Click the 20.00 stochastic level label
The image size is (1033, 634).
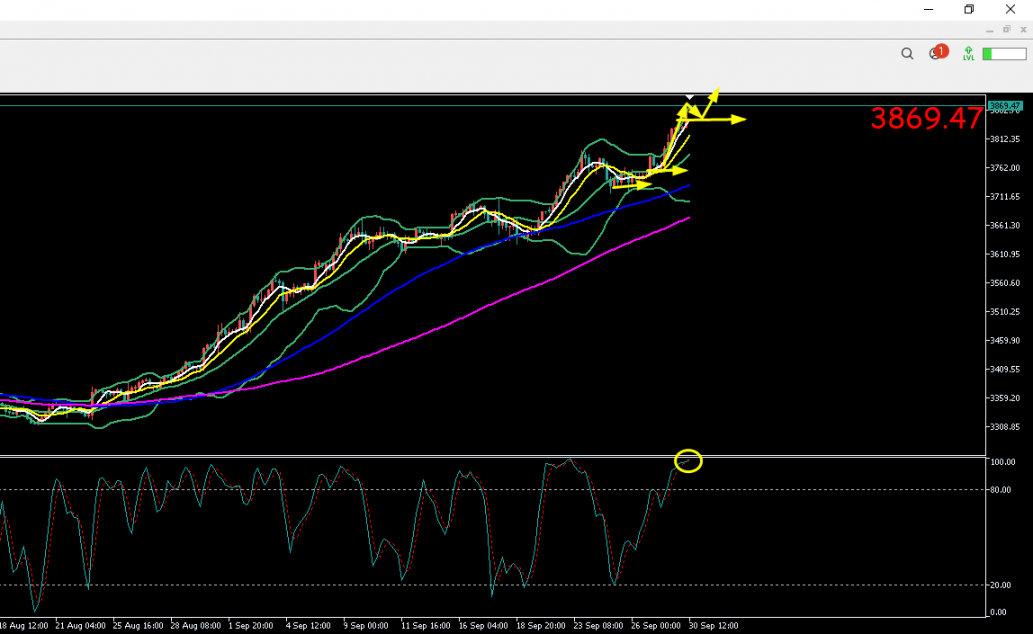point(1002,585)
